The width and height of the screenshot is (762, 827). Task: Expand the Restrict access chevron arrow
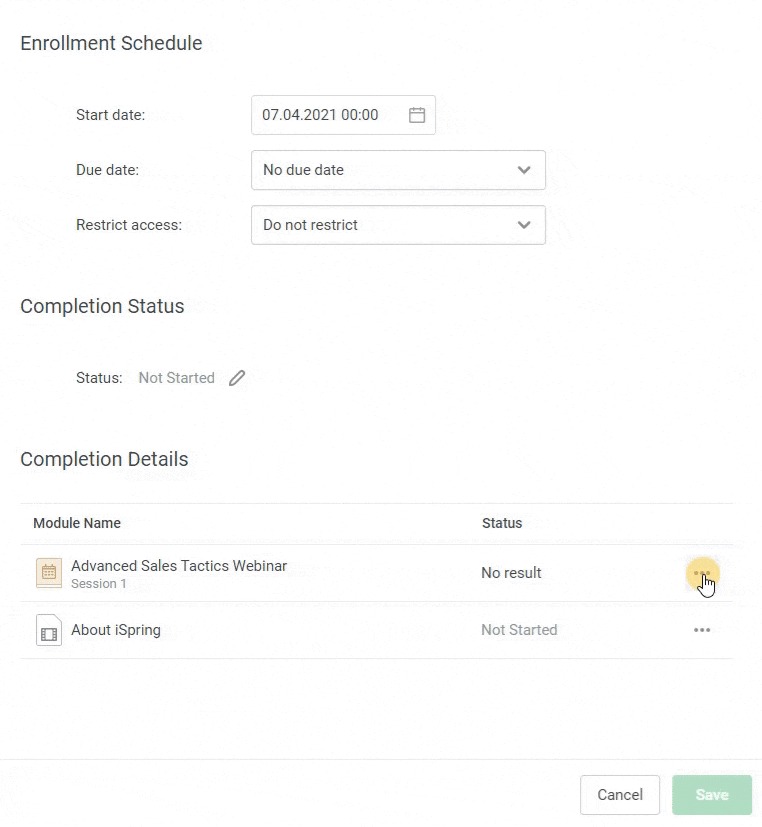pos(524,225)
